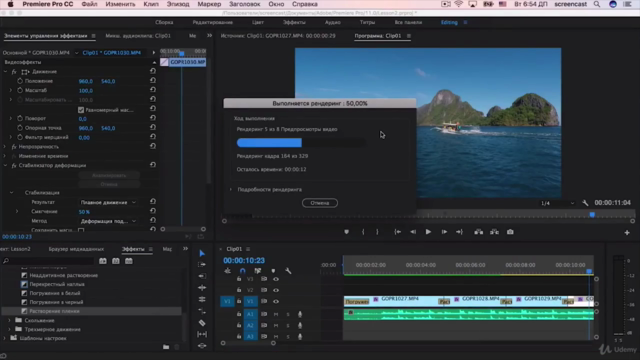
Task: Select Cross Dissolve transition item
Action: point(57,284)
